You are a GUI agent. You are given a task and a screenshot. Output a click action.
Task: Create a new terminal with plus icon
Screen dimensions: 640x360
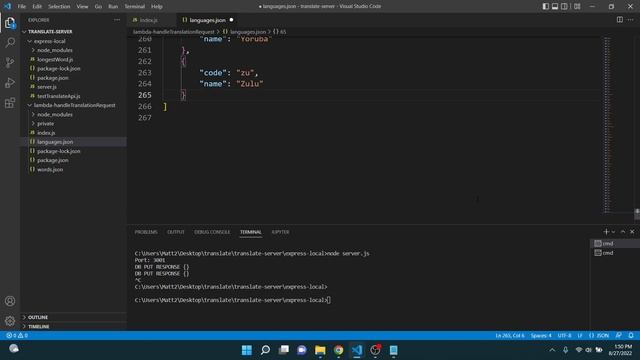[606, 232]
